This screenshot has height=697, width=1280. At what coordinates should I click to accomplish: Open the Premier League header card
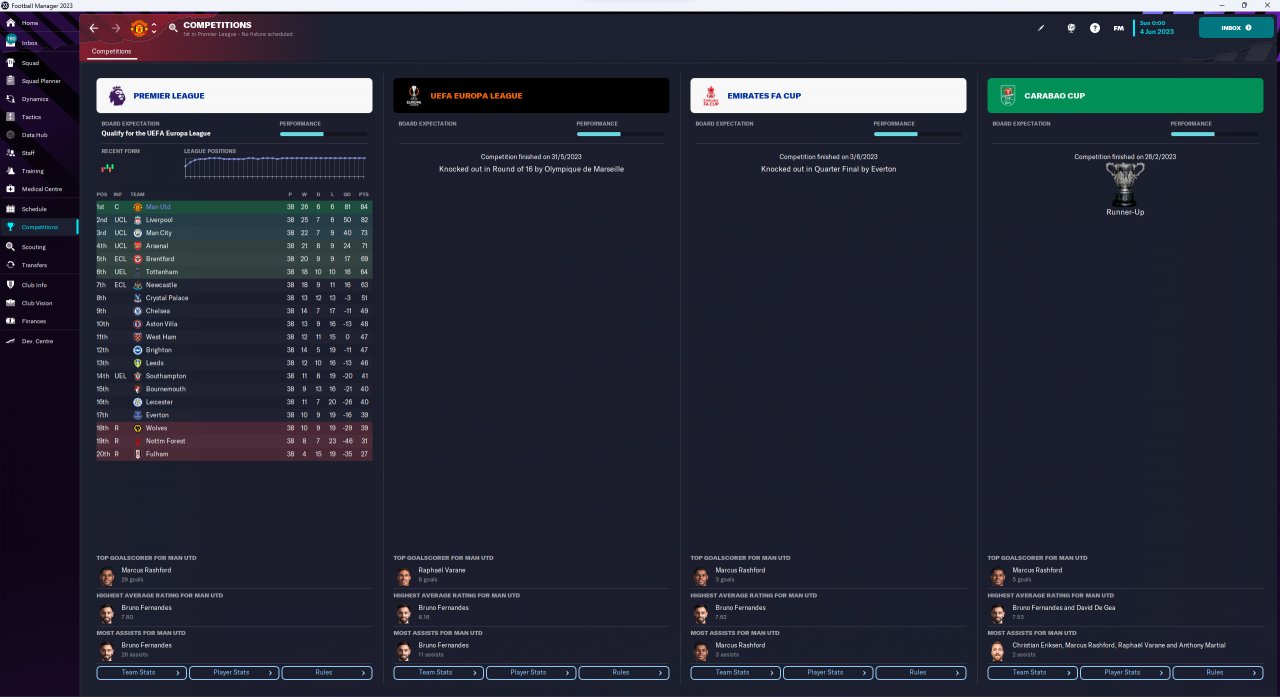(x=234, y=96)
